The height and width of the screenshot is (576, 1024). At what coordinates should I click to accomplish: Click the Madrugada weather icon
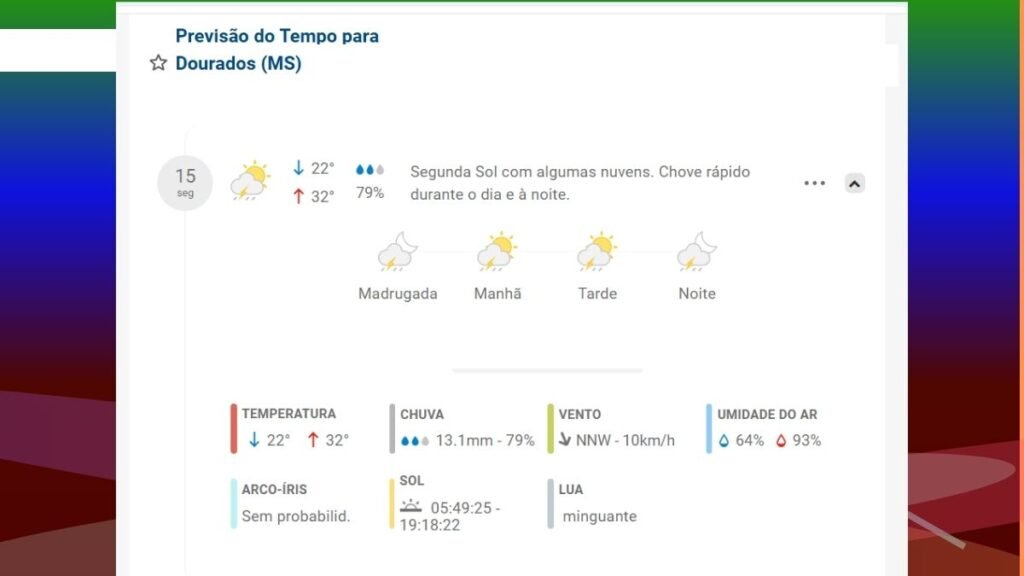point(397,252)
